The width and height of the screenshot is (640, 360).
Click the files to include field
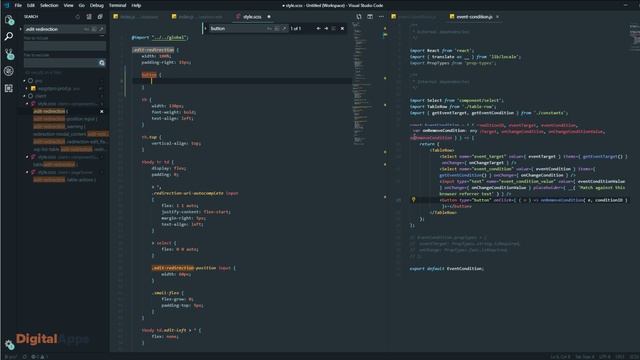[x=65, y=46]
